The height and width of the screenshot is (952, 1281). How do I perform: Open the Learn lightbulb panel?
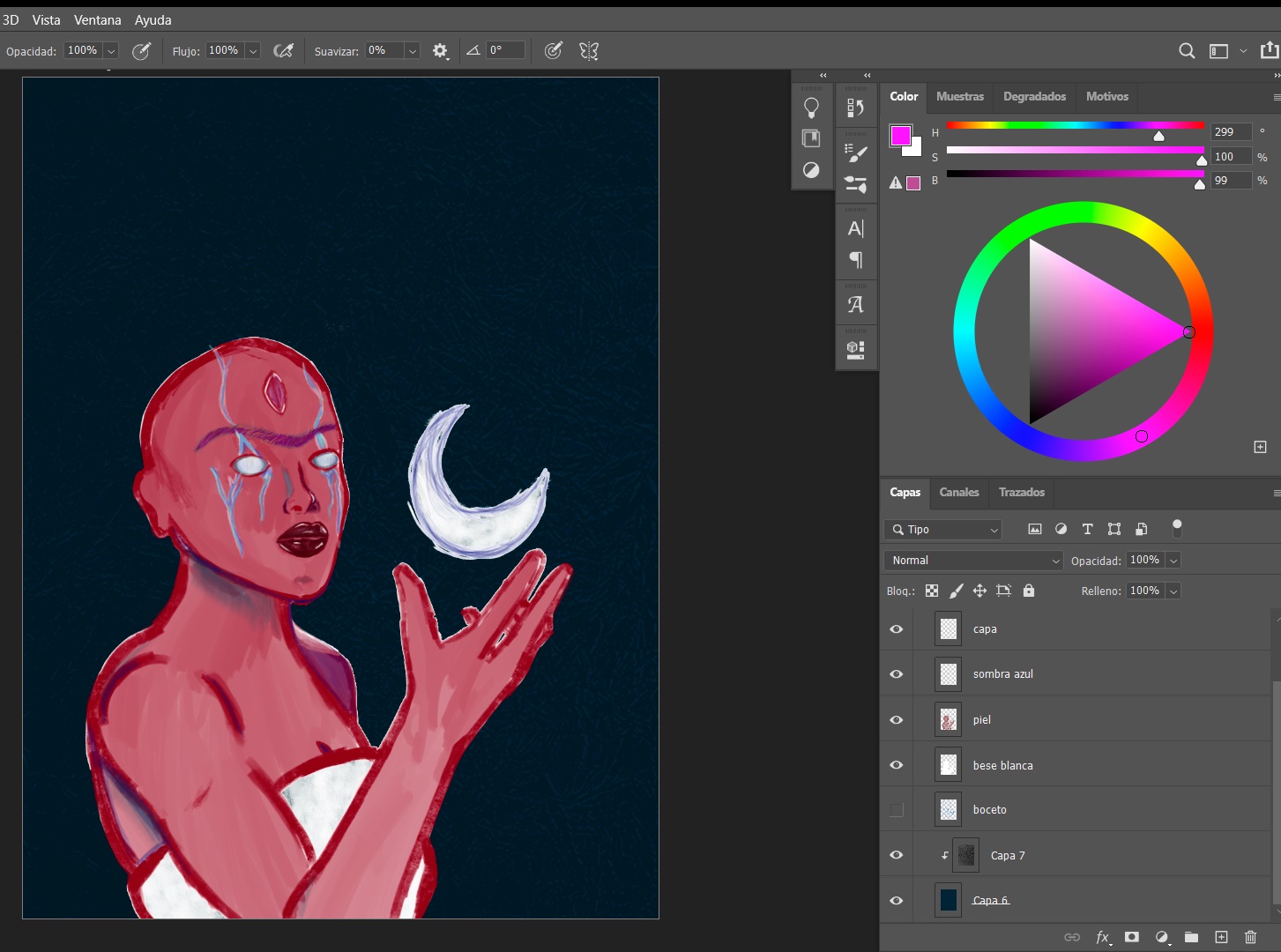811,108
